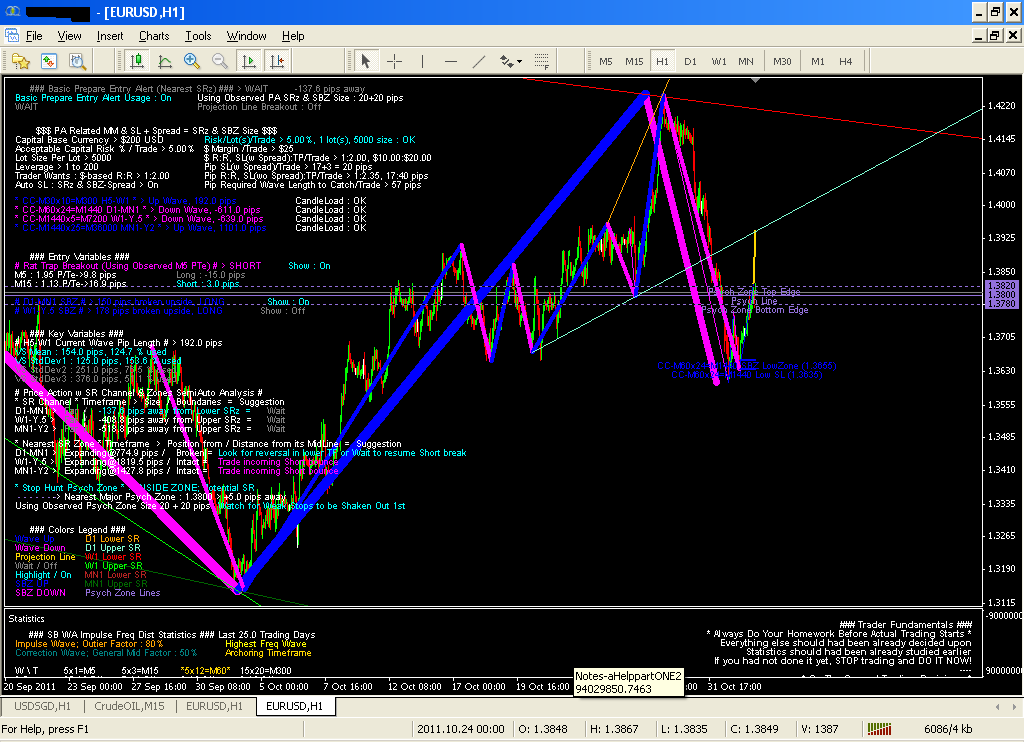Click the application icon in title bar

[x=12, y=12]
